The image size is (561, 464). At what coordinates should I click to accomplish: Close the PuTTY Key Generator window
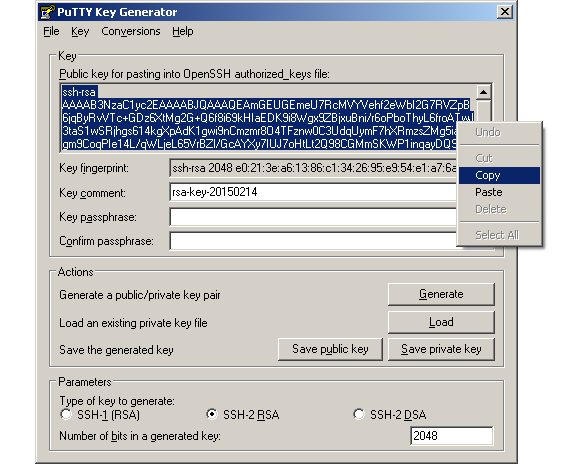point(504,12)
